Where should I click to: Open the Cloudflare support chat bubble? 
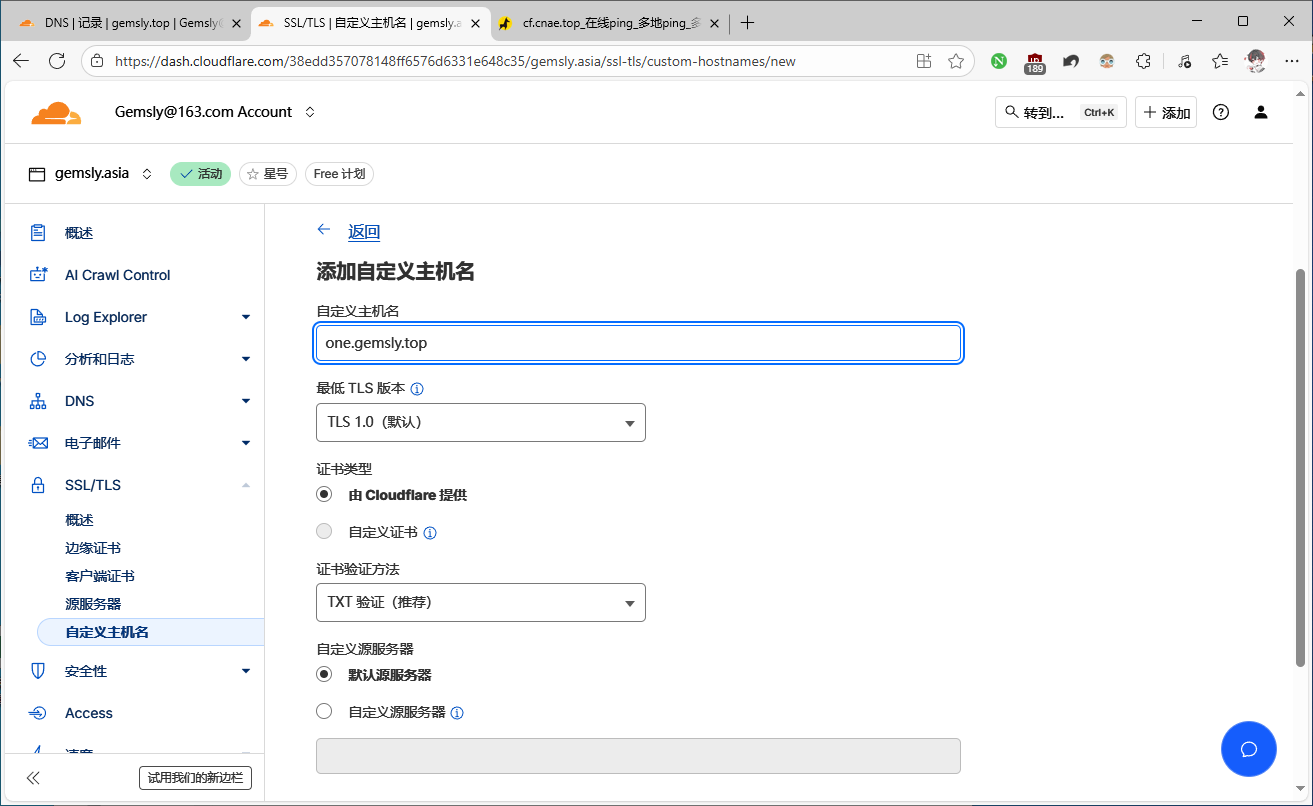click(x=1248, y=748)
